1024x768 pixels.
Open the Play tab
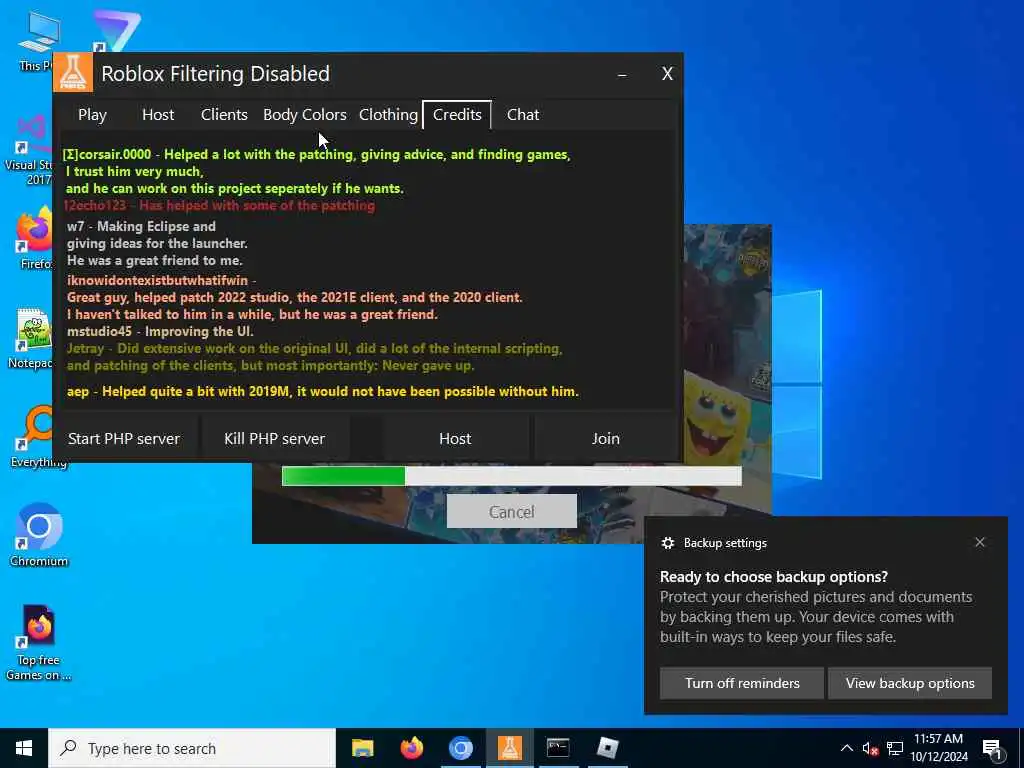click(92, 114)
